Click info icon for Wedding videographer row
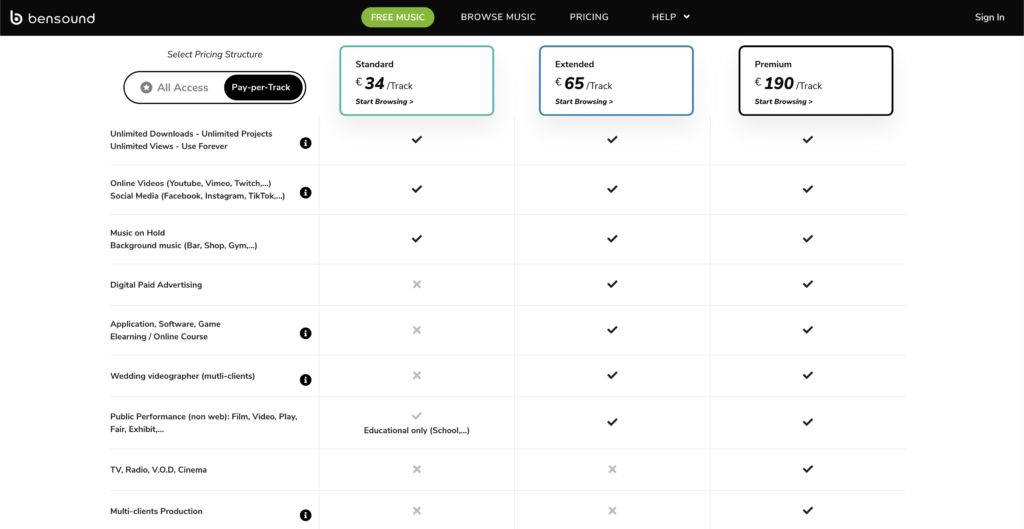1024x529 pixels. coord(306,380)
